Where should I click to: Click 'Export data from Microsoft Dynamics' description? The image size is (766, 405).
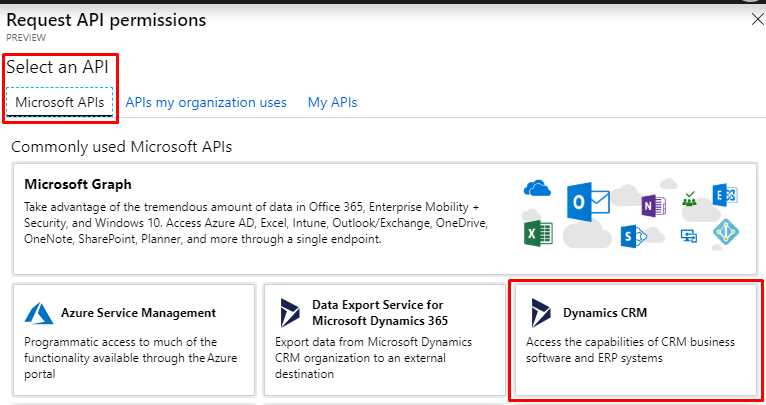coord(373,358)
